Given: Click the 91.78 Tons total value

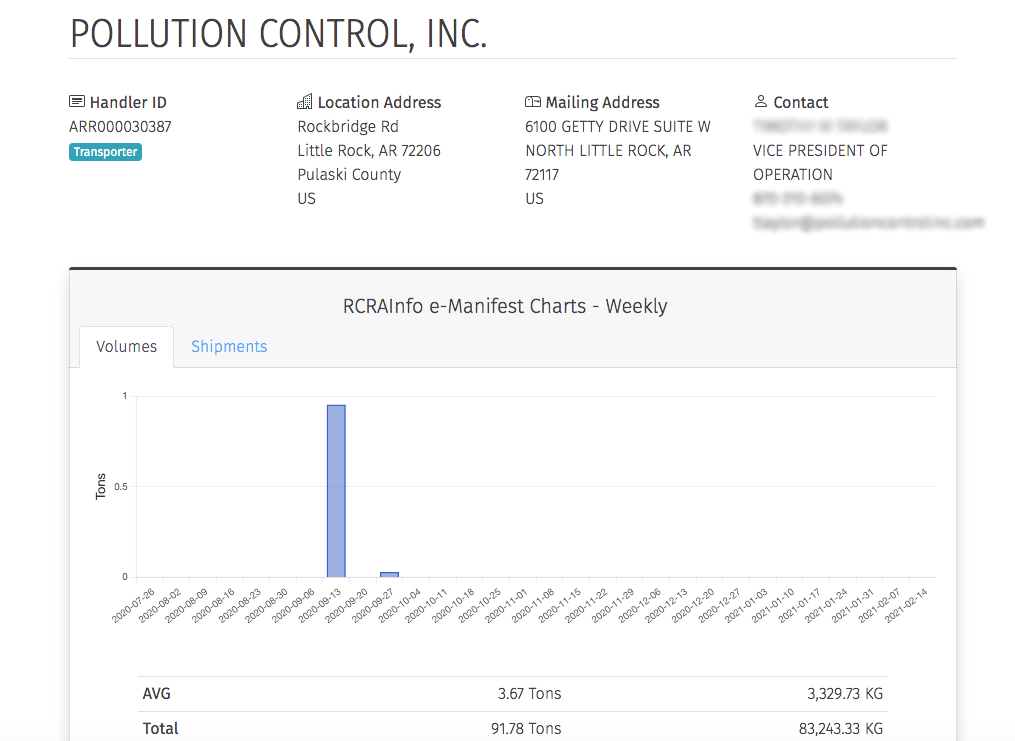Looking at the screenshot, I should pyautogui.click(x=526, y=729).
